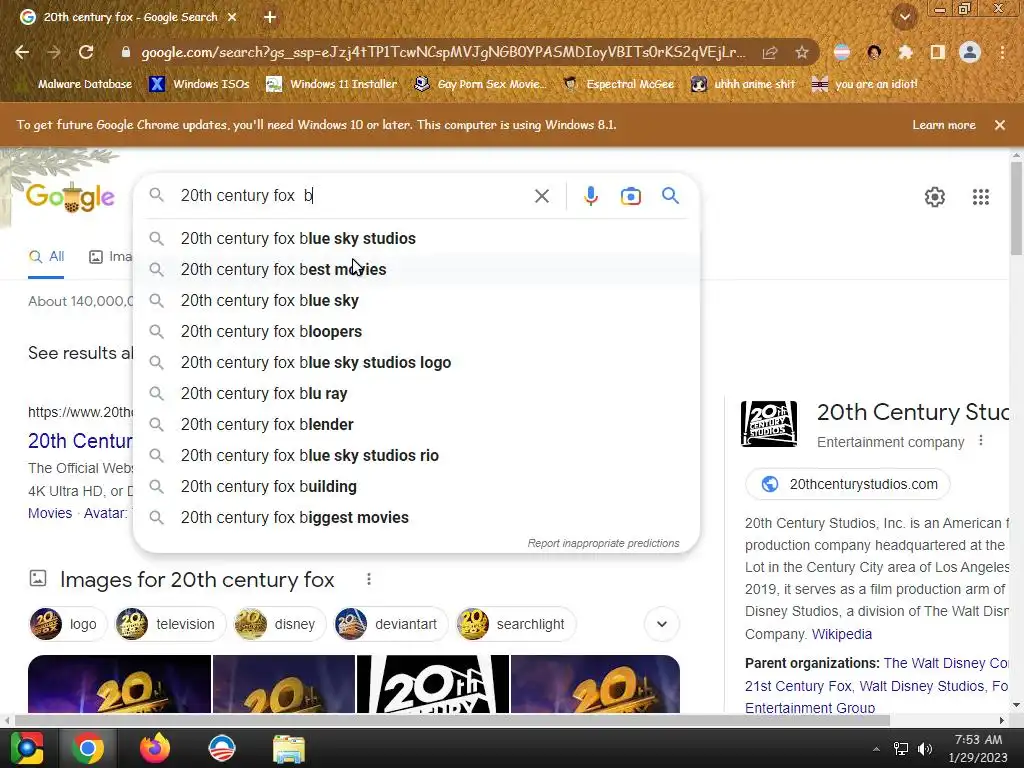The height and width of the screenshot is (768, 1024).
Task: Open the tab search dropdown
Action: click(x=904, y=17)
